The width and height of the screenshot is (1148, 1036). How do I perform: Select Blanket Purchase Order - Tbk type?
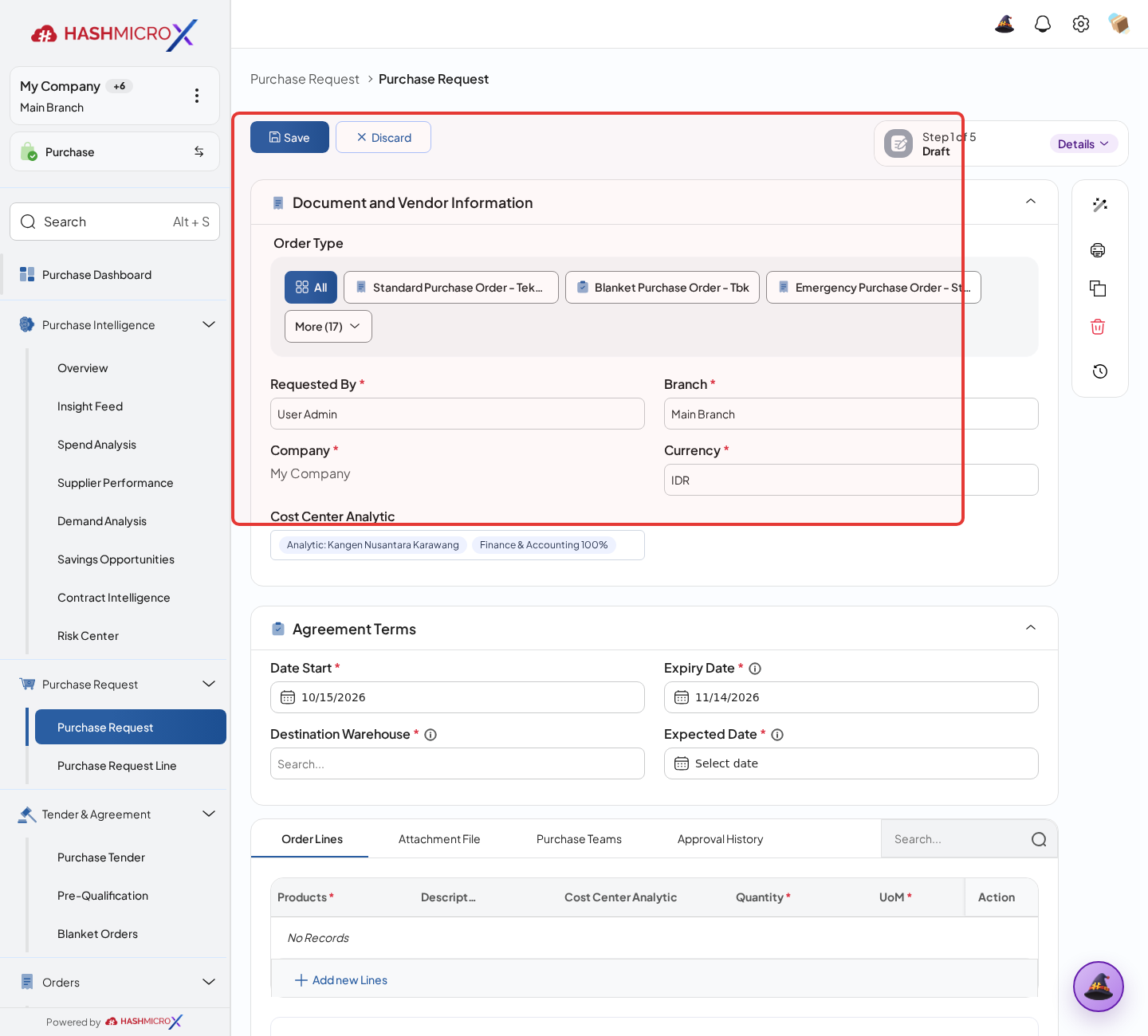[662, 288]
